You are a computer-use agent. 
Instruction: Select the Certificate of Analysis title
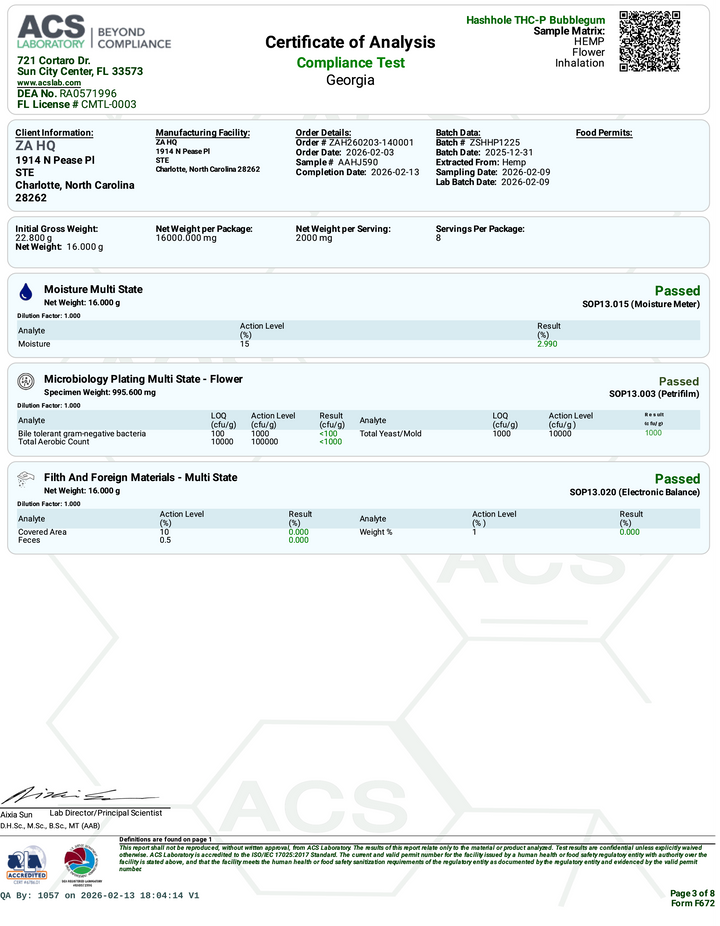[350, 42]
